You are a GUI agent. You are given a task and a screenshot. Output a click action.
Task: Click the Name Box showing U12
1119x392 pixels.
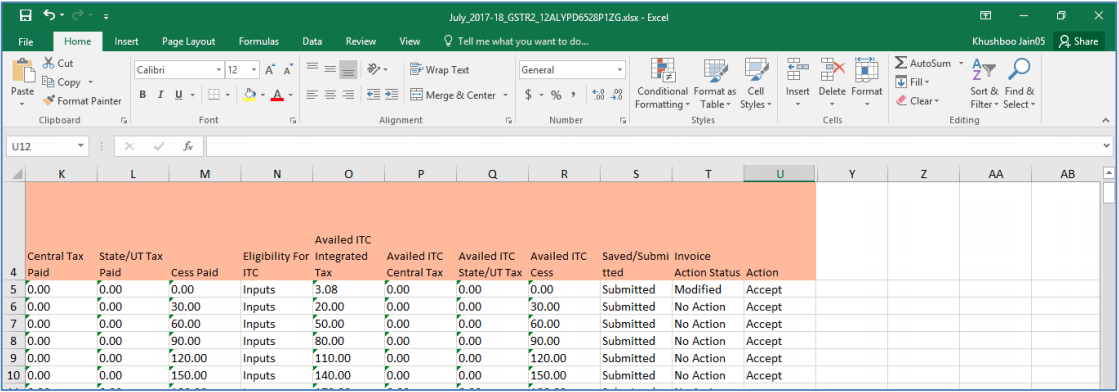pos(48,146)
